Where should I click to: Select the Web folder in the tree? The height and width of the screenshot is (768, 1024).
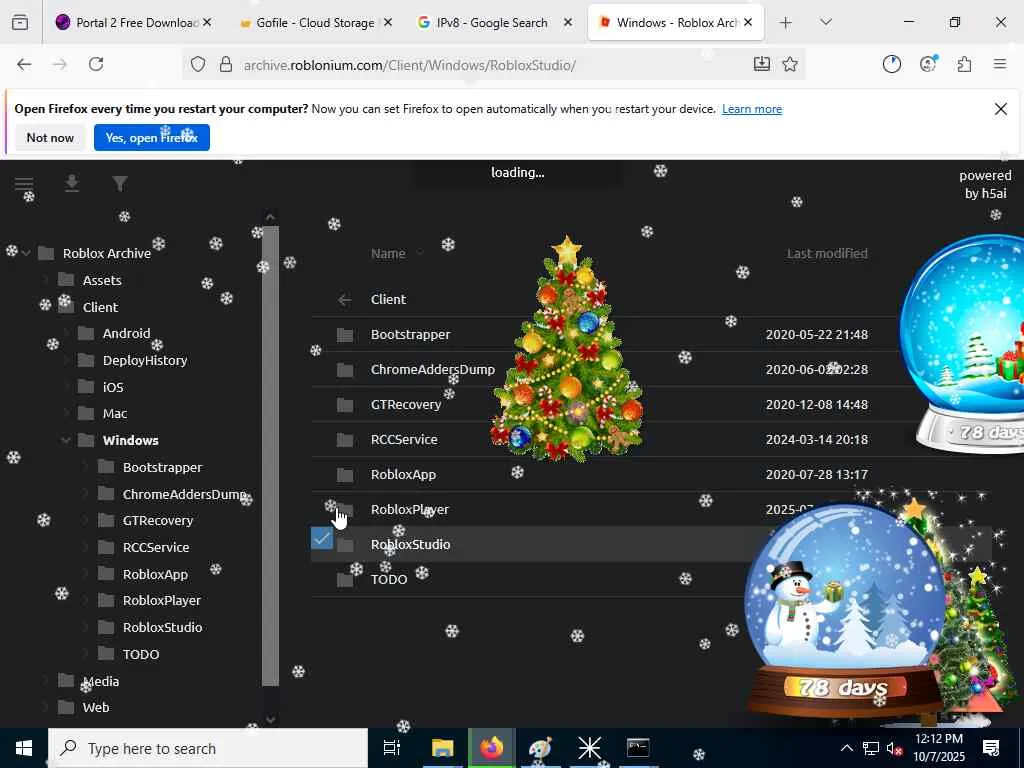[x=95, y=707]
